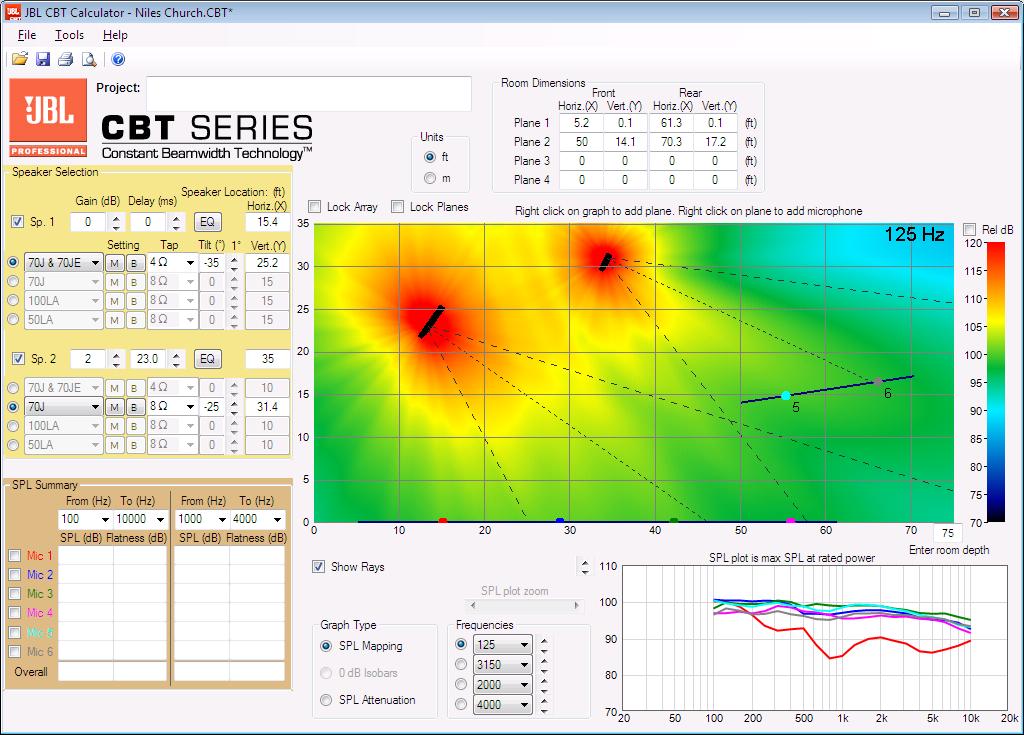Open the 2000 frequency dropdown

[503, 685]
